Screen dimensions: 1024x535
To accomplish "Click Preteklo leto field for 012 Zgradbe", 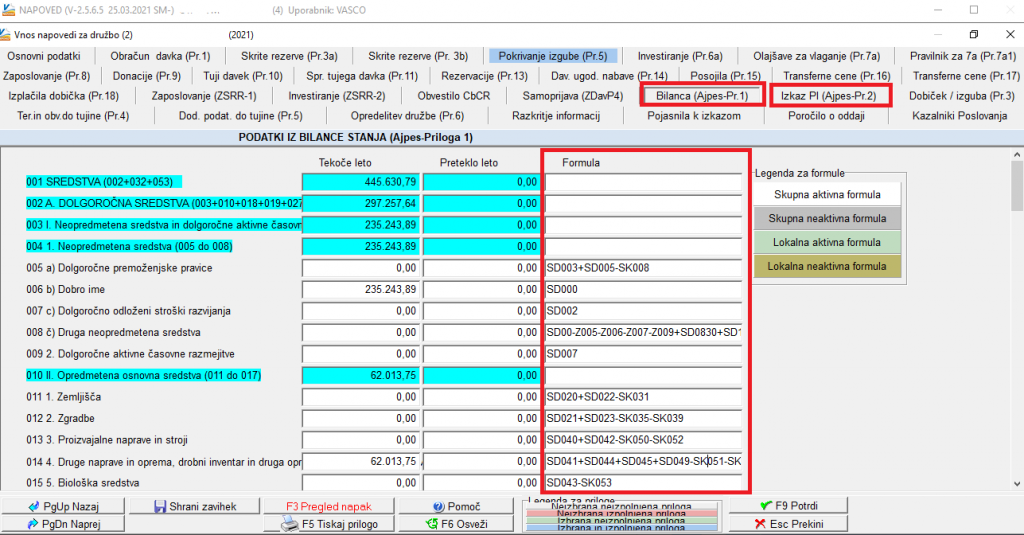I will pyautogui.click(x=481, y=418).
